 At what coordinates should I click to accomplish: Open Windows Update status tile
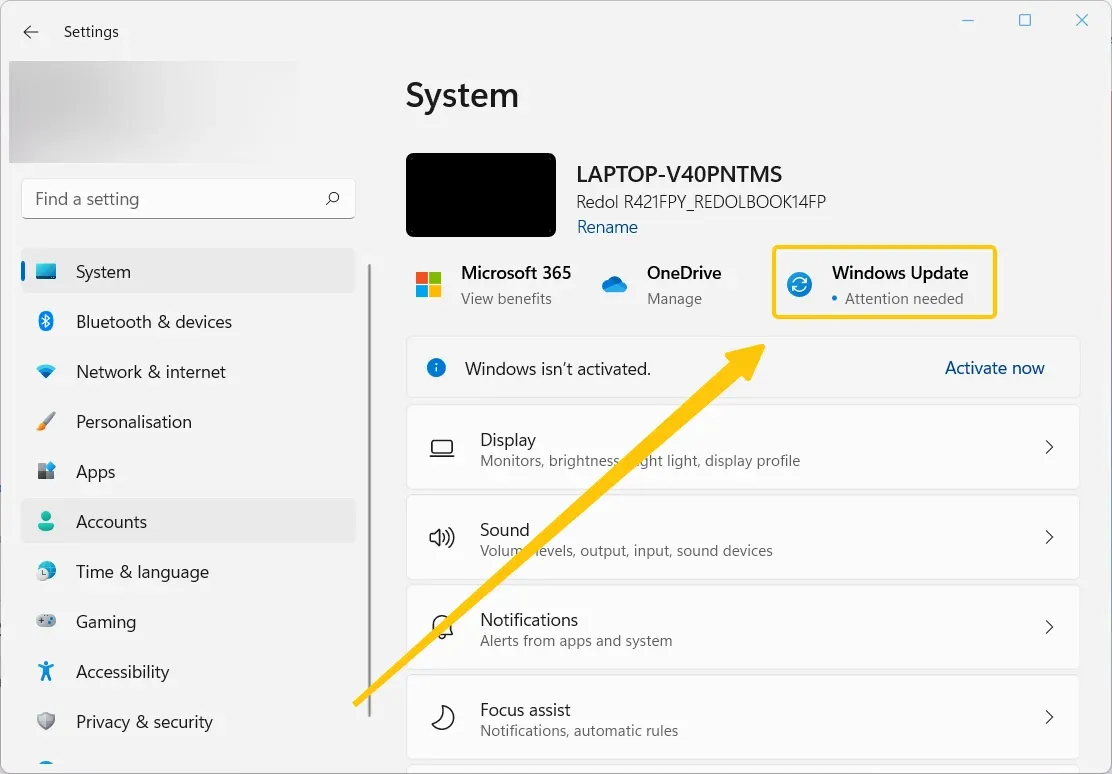pyautogui.click(x=884, y=282)
